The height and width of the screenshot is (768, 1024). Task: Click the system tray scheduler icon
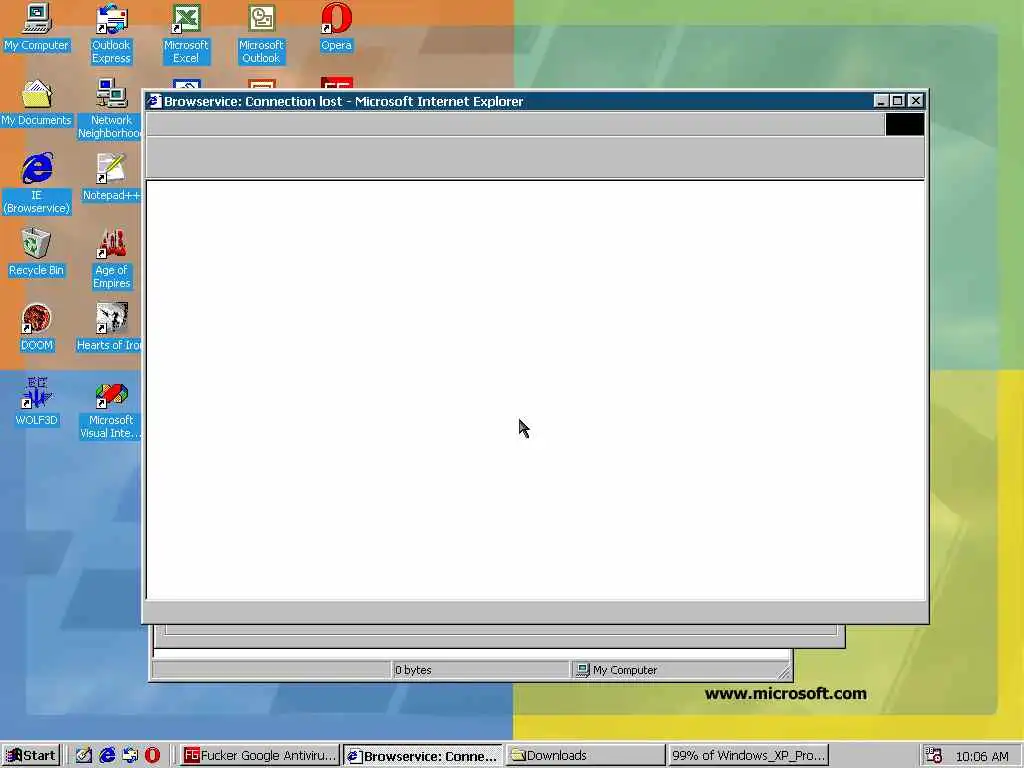point(934,756)
